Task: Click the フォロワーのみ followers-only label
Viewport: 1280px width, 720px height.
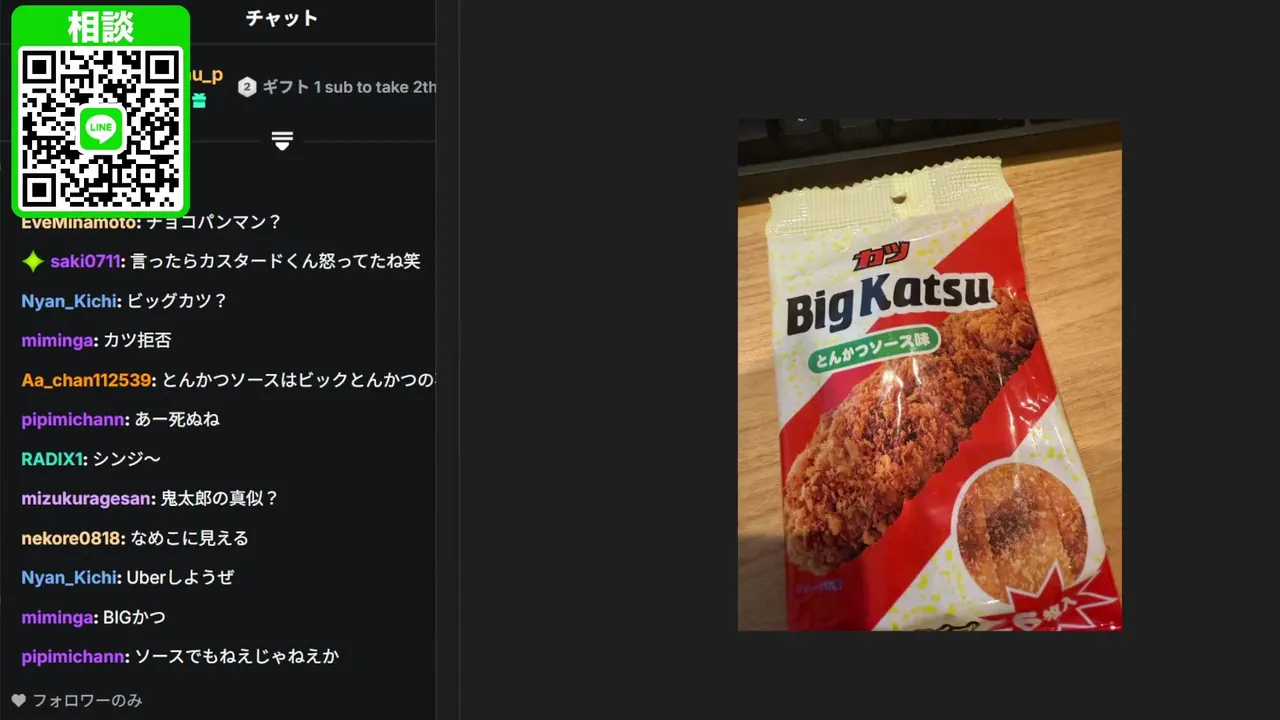Action: click(x=87, y=700)
